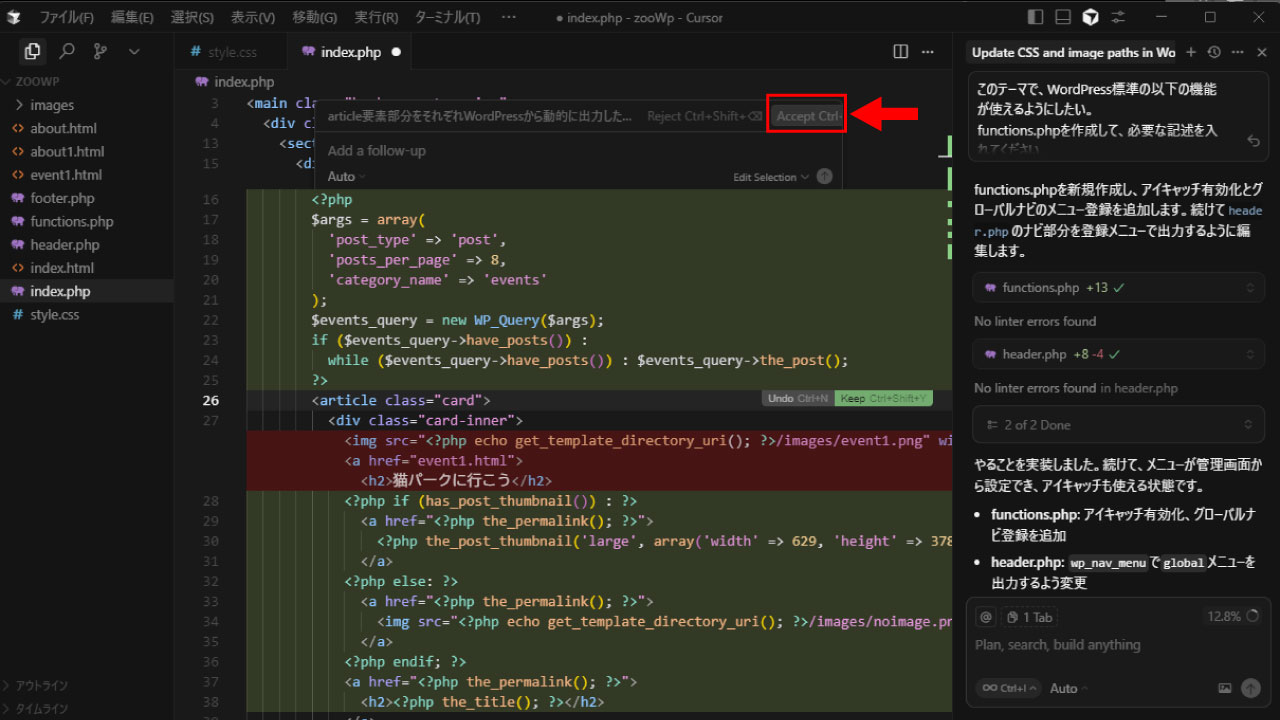
Task: Select the Update CSS chat tab
Action: click(x=1073, y=52)
